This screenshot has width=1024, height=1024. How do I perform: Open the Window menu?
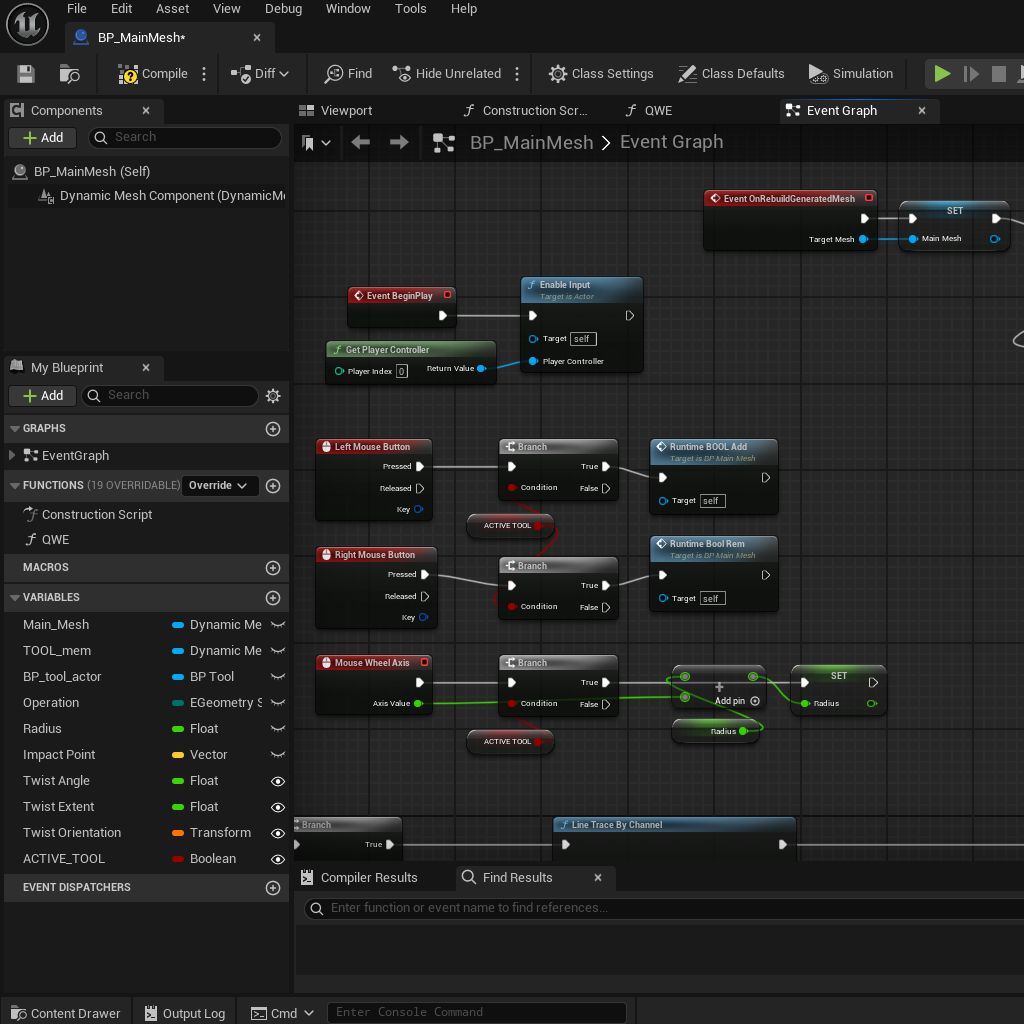tap(348, 9)
